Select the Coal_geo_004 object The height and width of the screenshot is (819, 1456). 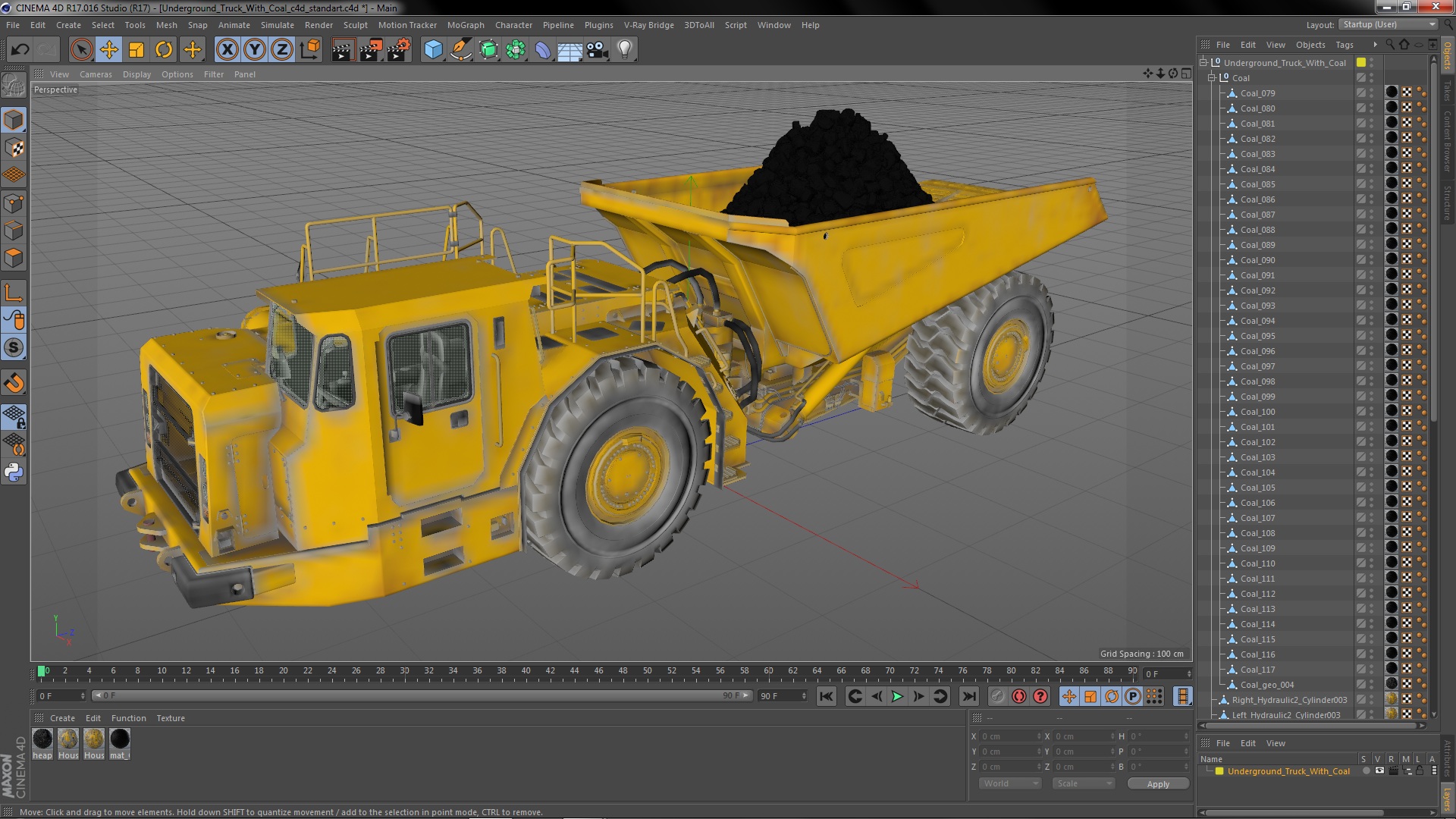(x=1267, y=685)
